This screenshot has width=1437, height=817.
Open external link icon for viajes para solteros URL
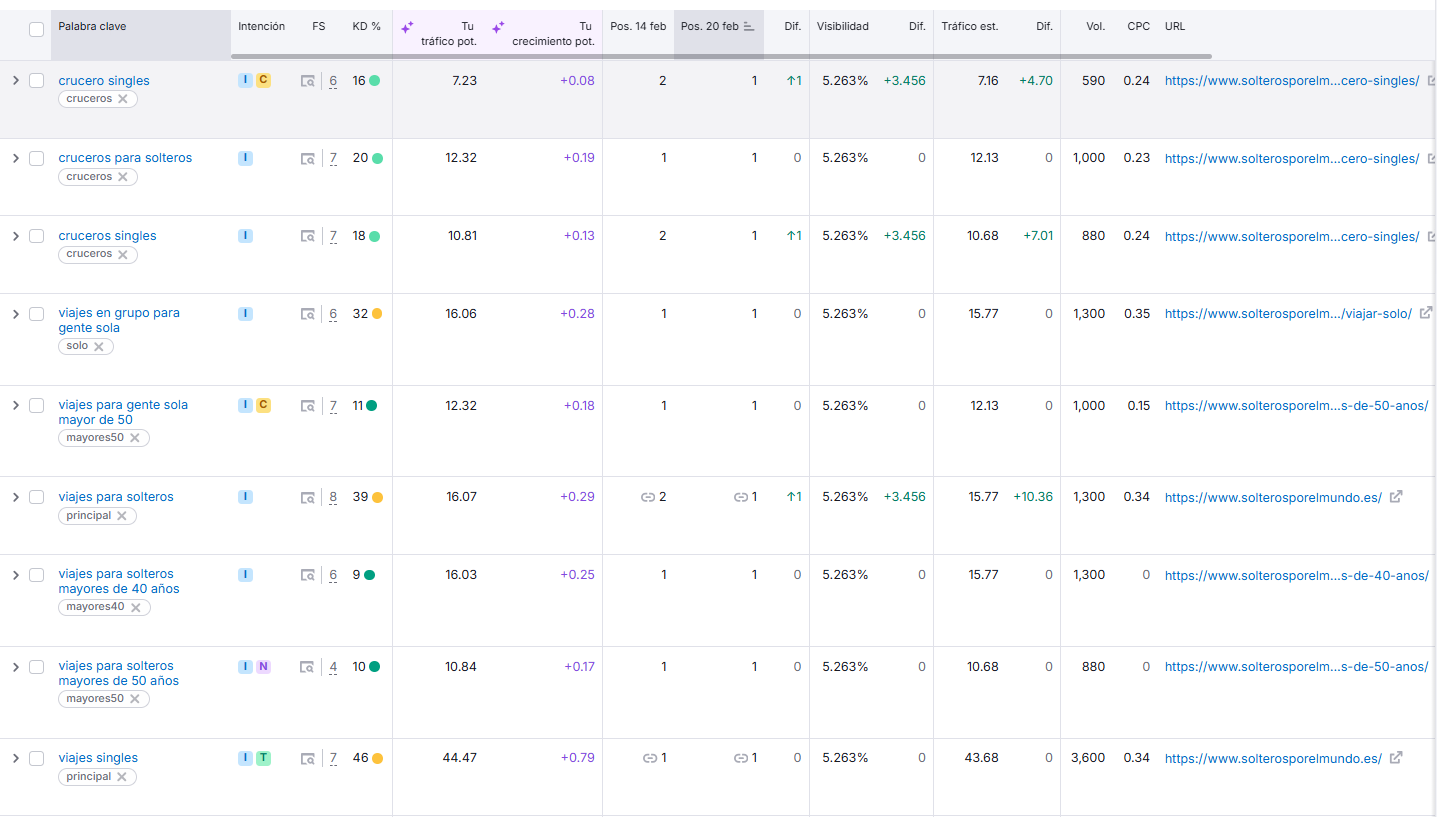1397,497
